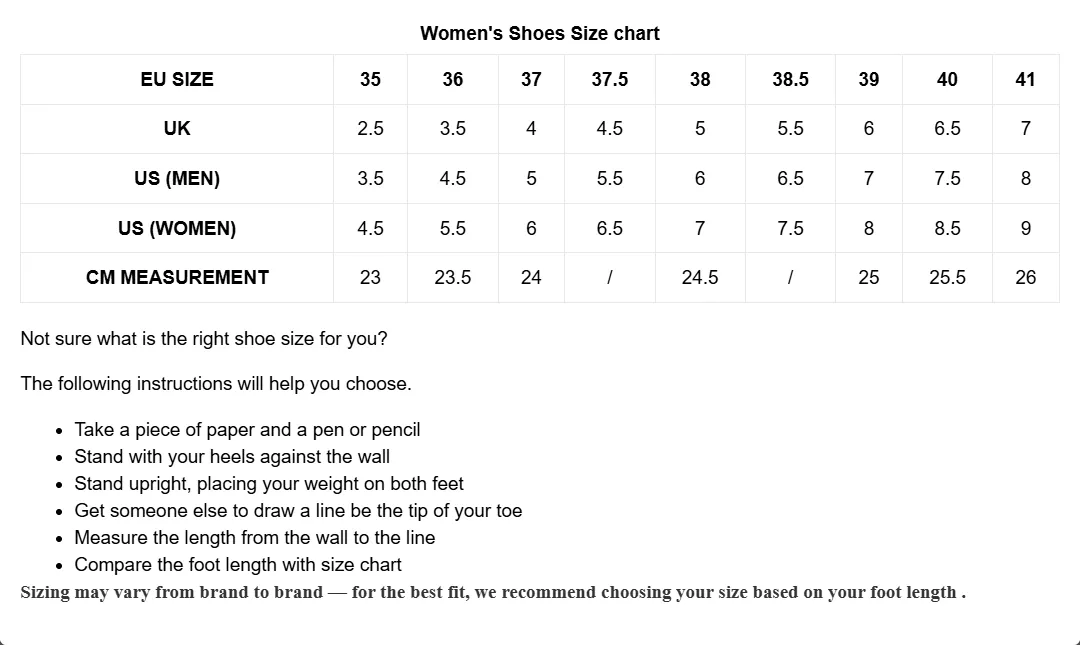Screen dimensions: 1080x645
Task: Click the US (MEN) value under EU 39
Action: click(868, 178)
